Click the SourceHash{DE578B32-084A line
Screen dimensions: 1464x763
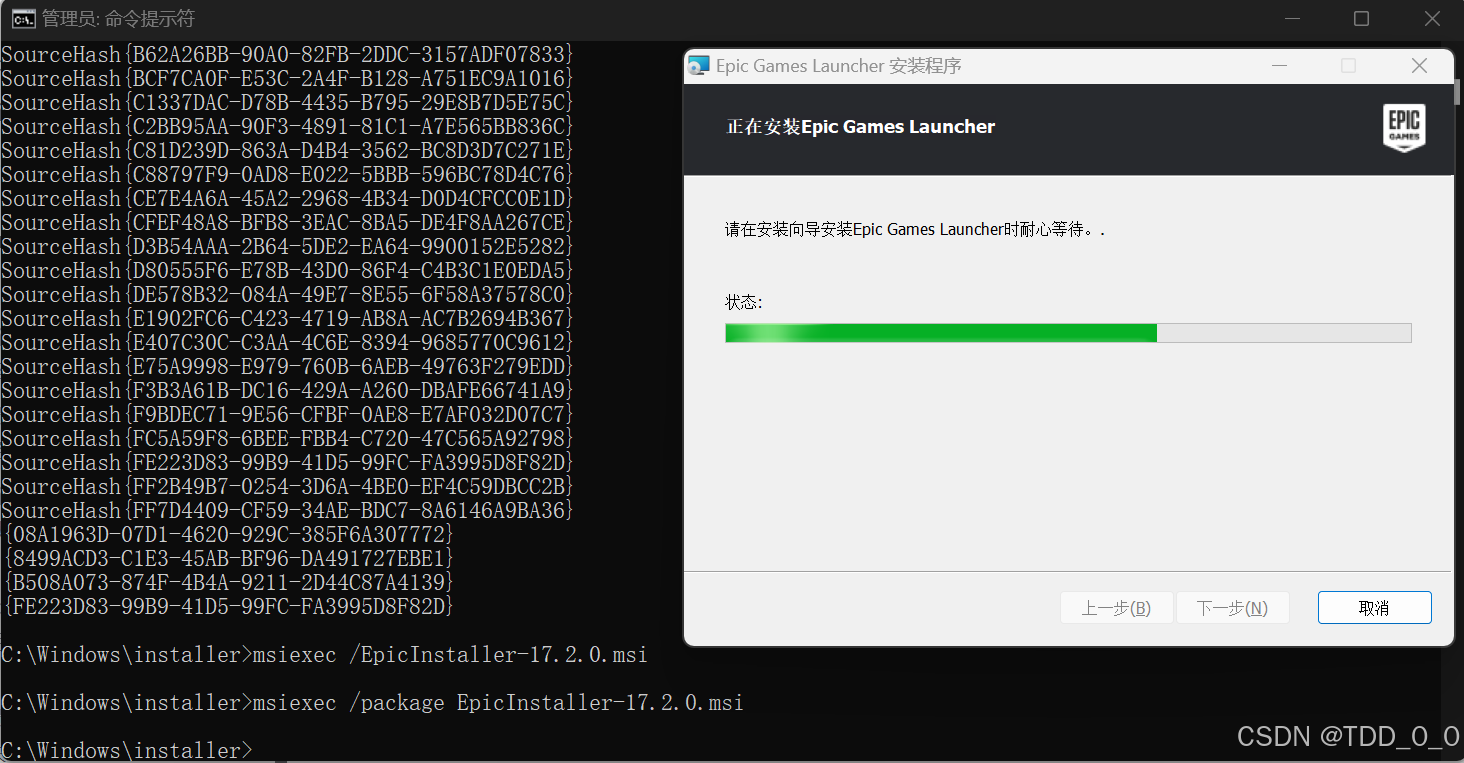(x=288, y=295)
